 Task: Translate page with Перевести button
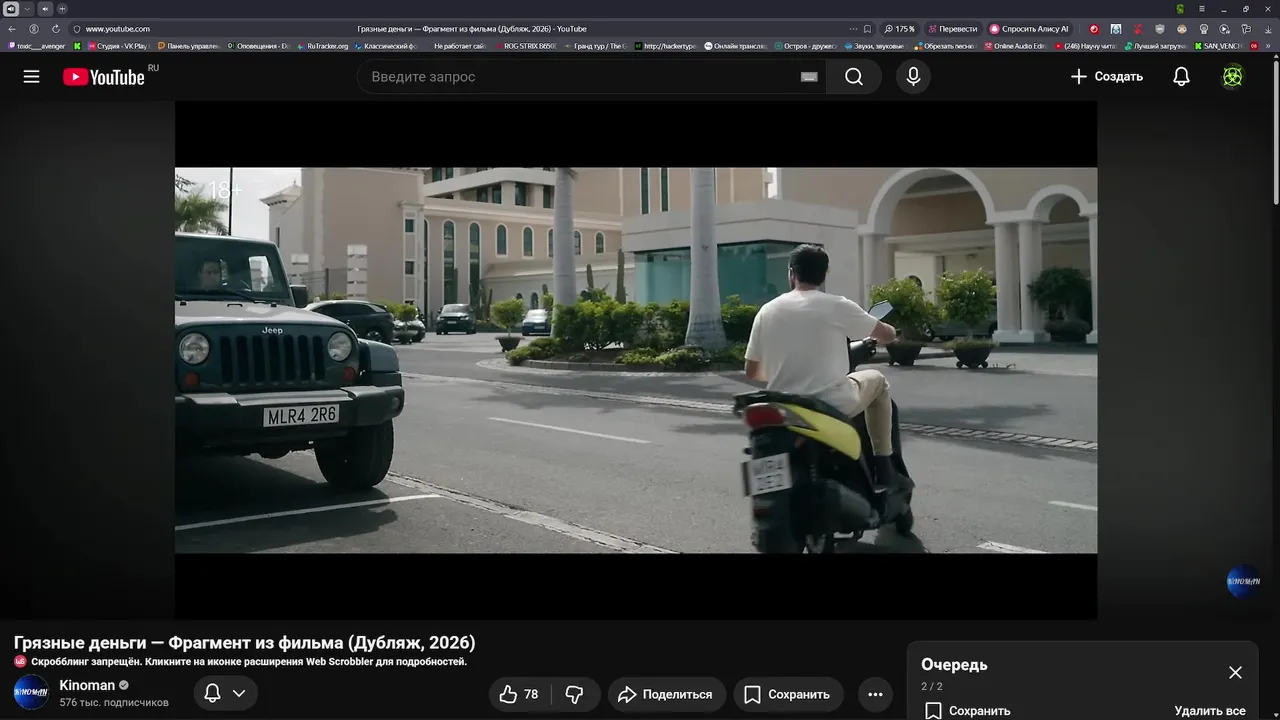953,29
